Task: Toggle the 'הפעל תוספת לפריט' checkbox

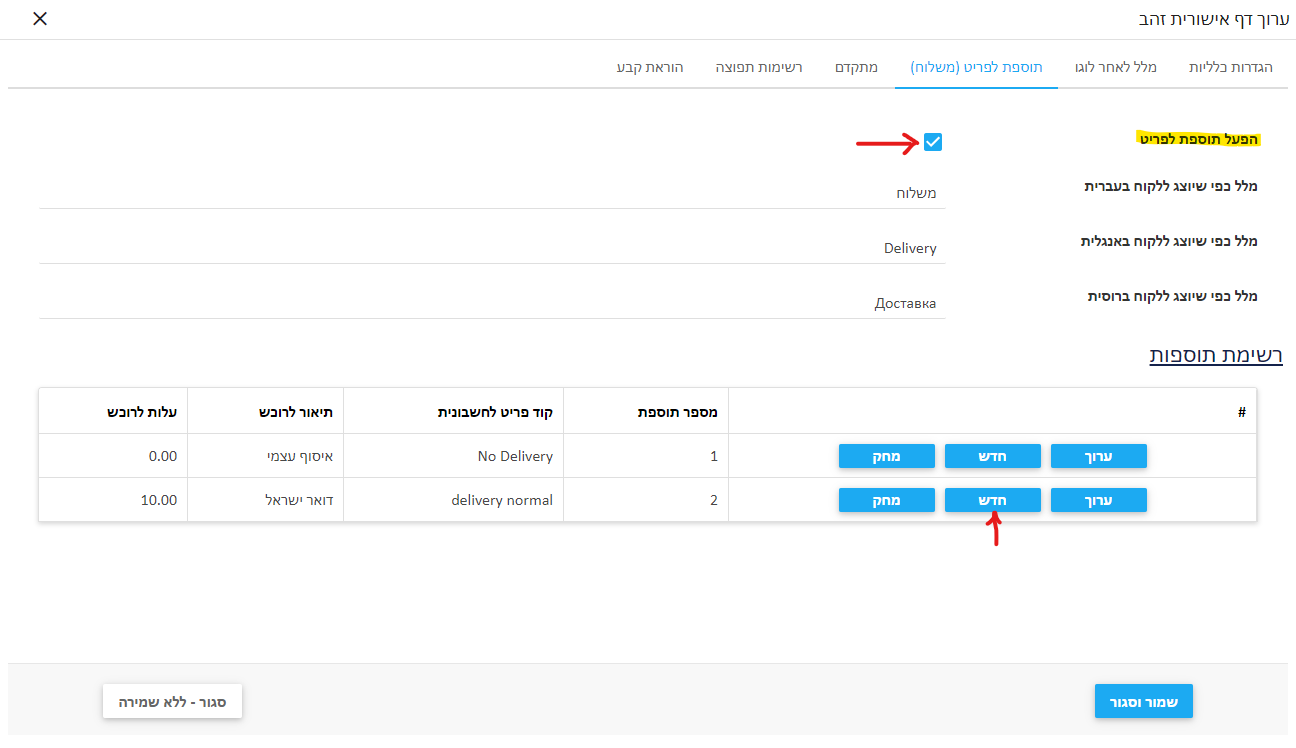Action: 933,142
